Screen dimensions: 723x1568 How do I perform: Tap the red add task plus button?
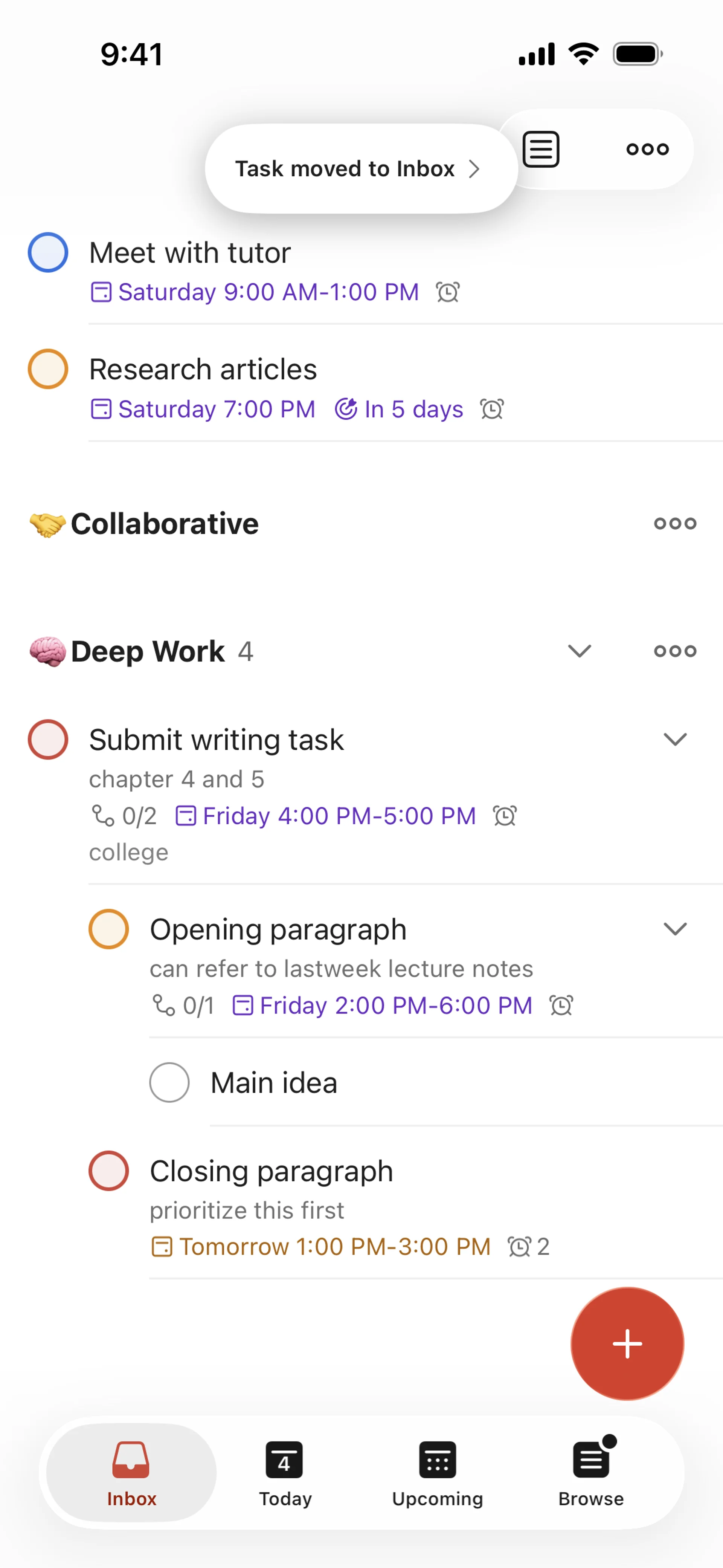click(627, 1343)
